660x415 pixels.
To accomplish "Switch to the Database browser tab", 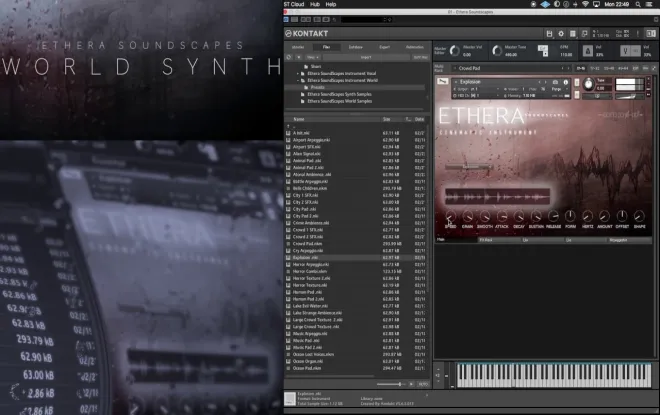I will 356,47.
